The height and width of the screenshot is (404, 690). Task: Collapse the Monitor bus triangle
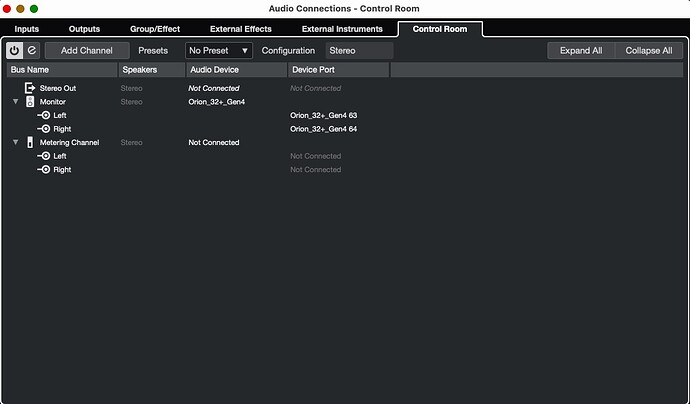coord(16,102)
